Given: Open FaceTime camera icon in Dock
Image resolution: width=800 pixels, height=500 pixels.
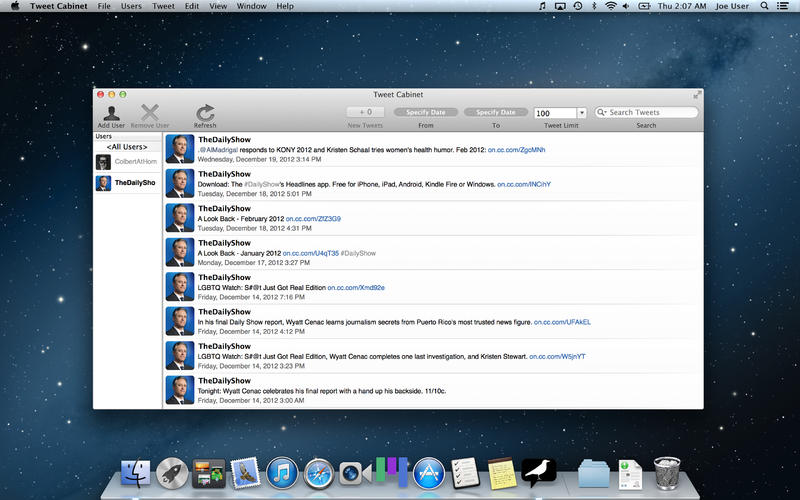Looking at the screenshot, I should (x=355, y=474).
